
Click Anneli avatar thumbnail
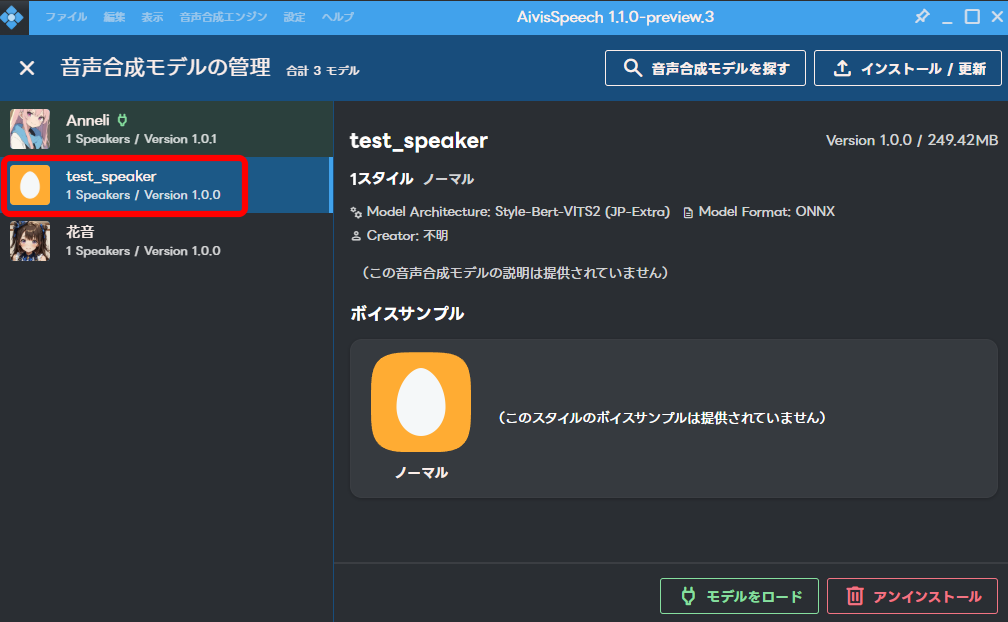(30, 129)
